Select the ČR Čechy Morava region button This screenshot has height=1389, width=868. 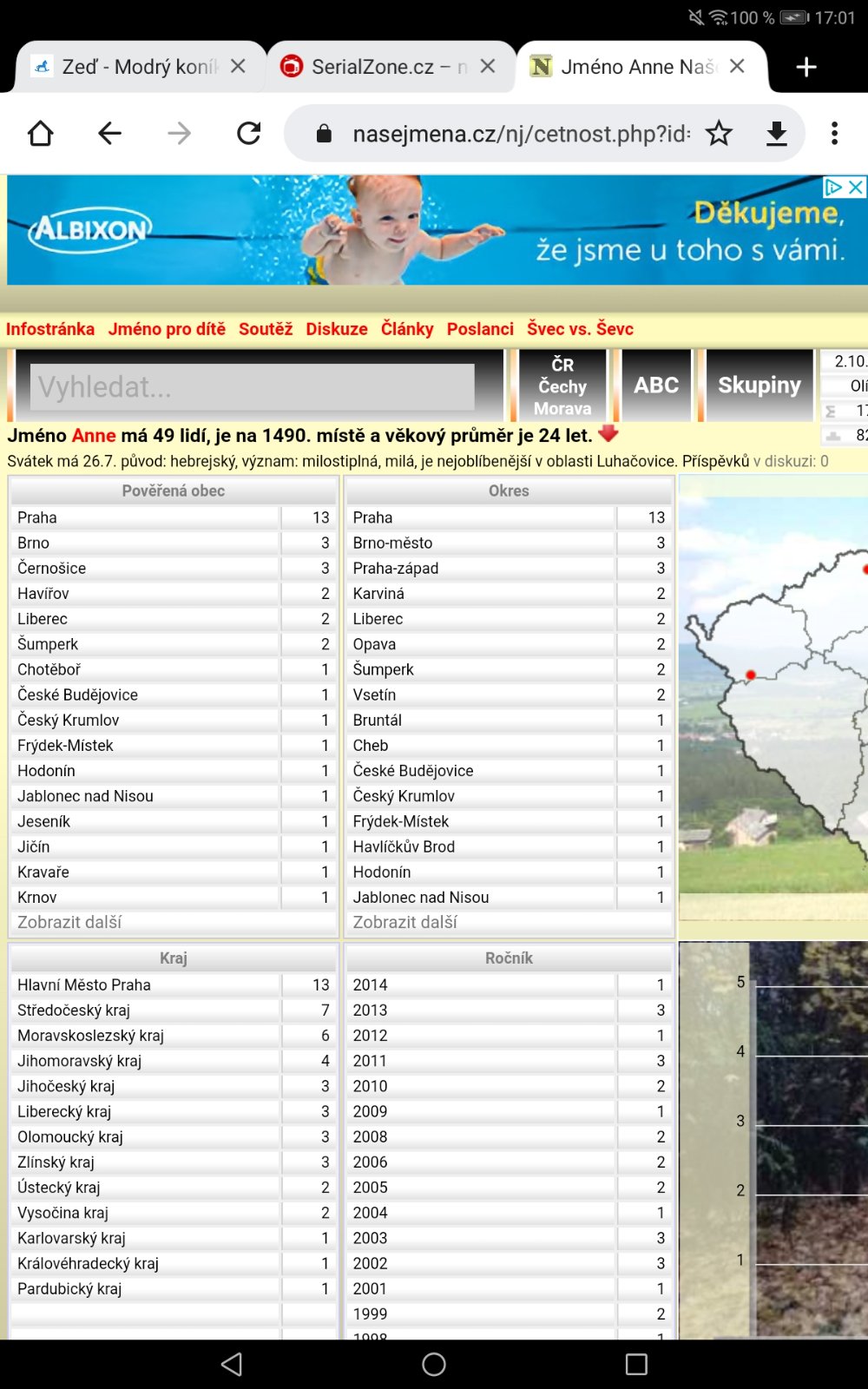[562, 386]
